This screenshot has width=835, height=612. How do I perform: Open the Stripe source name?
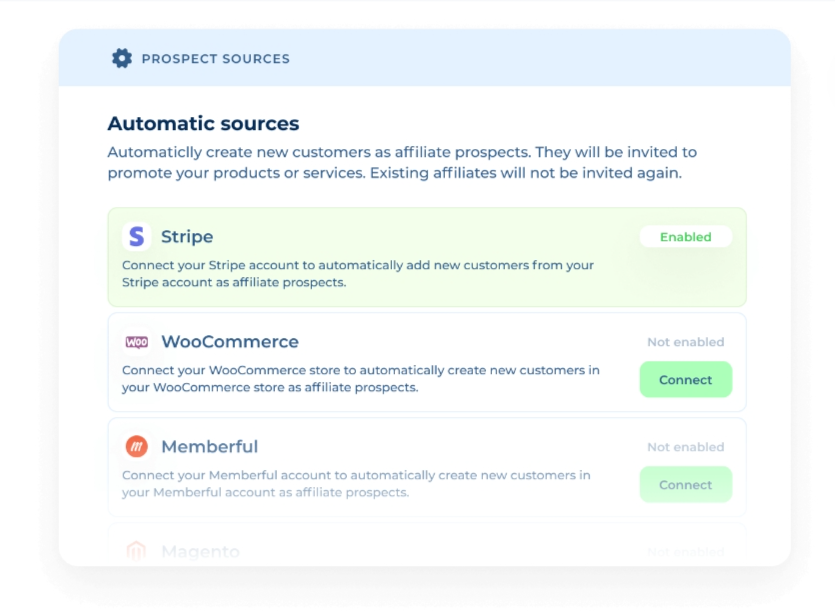click(187, 237)
